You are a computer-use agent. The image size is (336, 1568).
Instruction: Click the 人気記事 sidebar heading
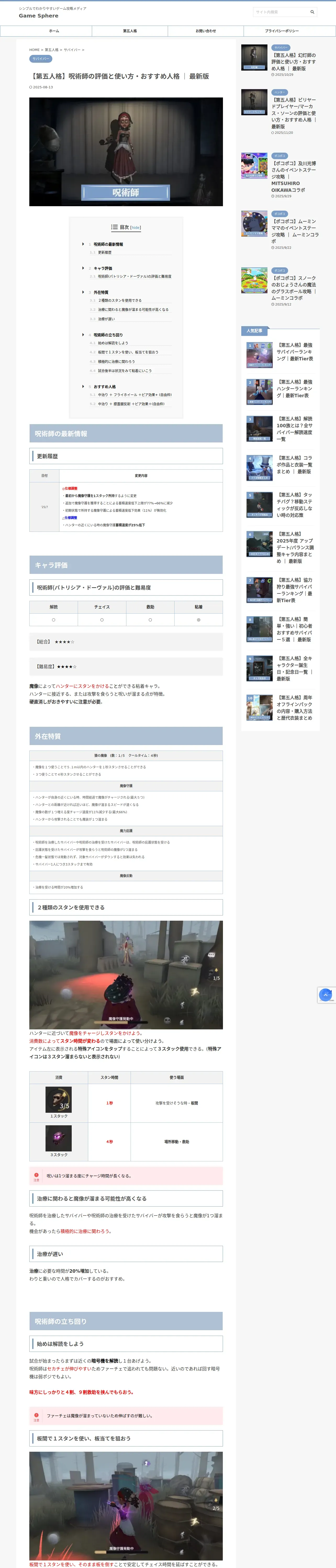255,331
